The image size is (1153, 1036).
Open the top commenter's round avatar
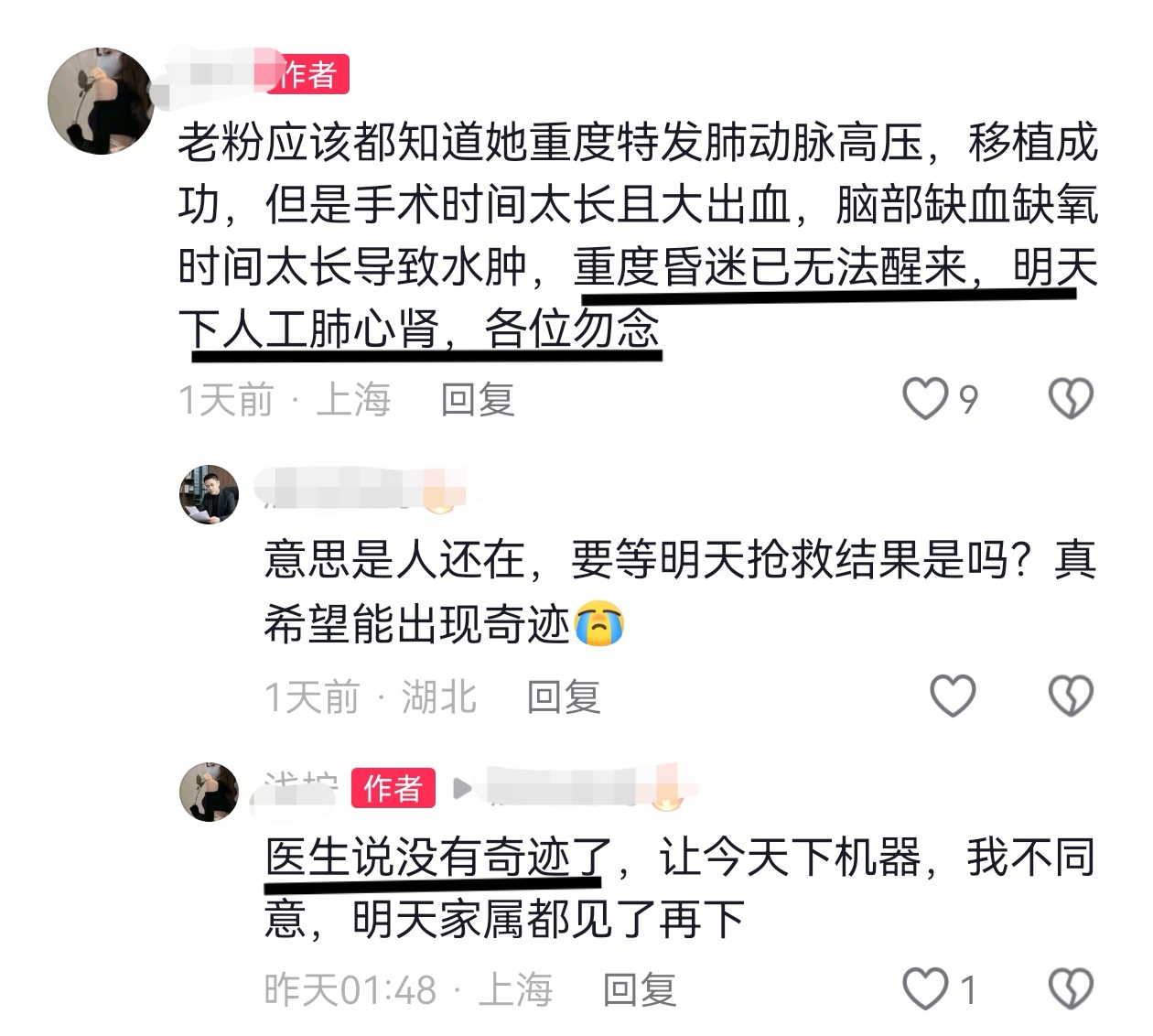pos(102,101)
